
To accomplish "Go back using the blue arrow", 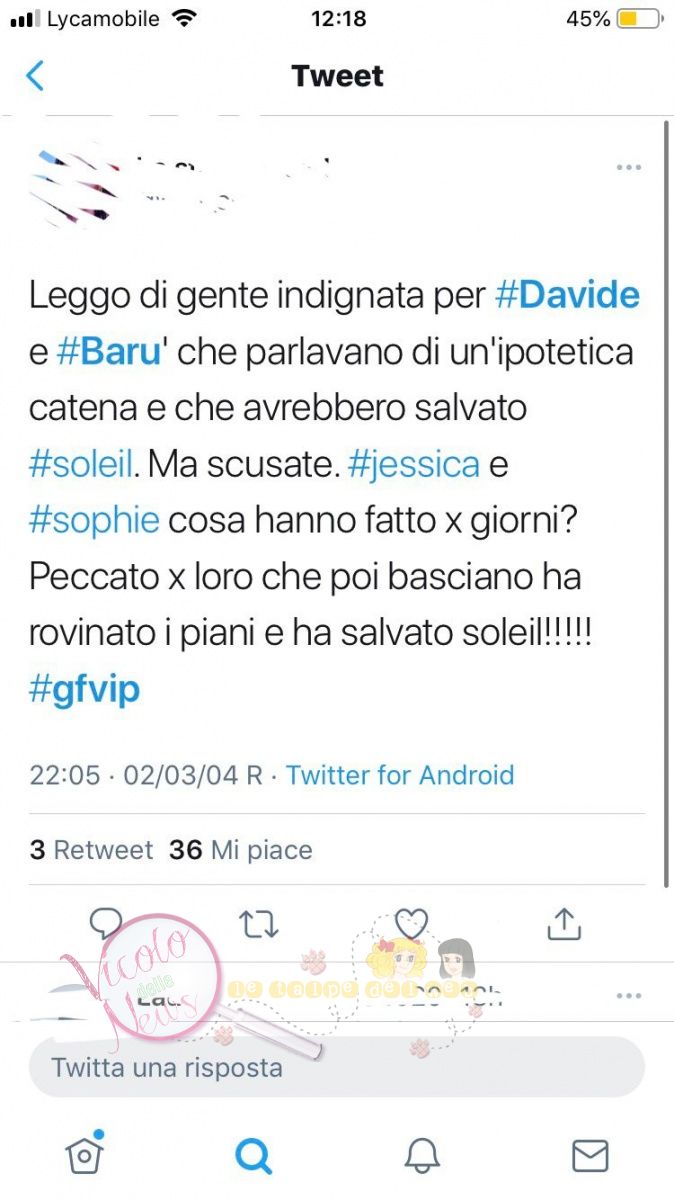I will [35, 75].
